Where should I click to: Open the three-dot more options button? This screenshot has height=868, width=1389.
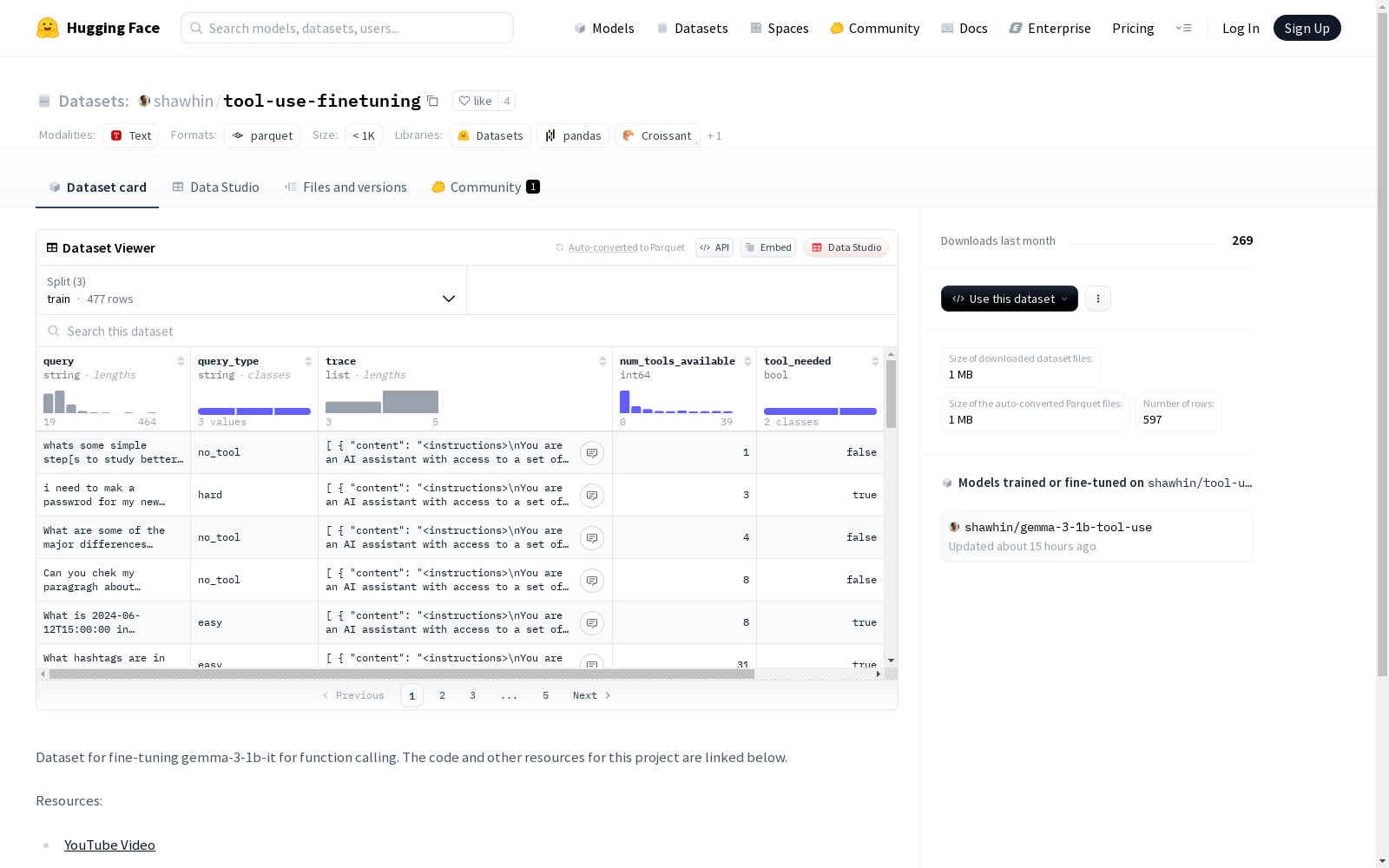coord(1098,299)
